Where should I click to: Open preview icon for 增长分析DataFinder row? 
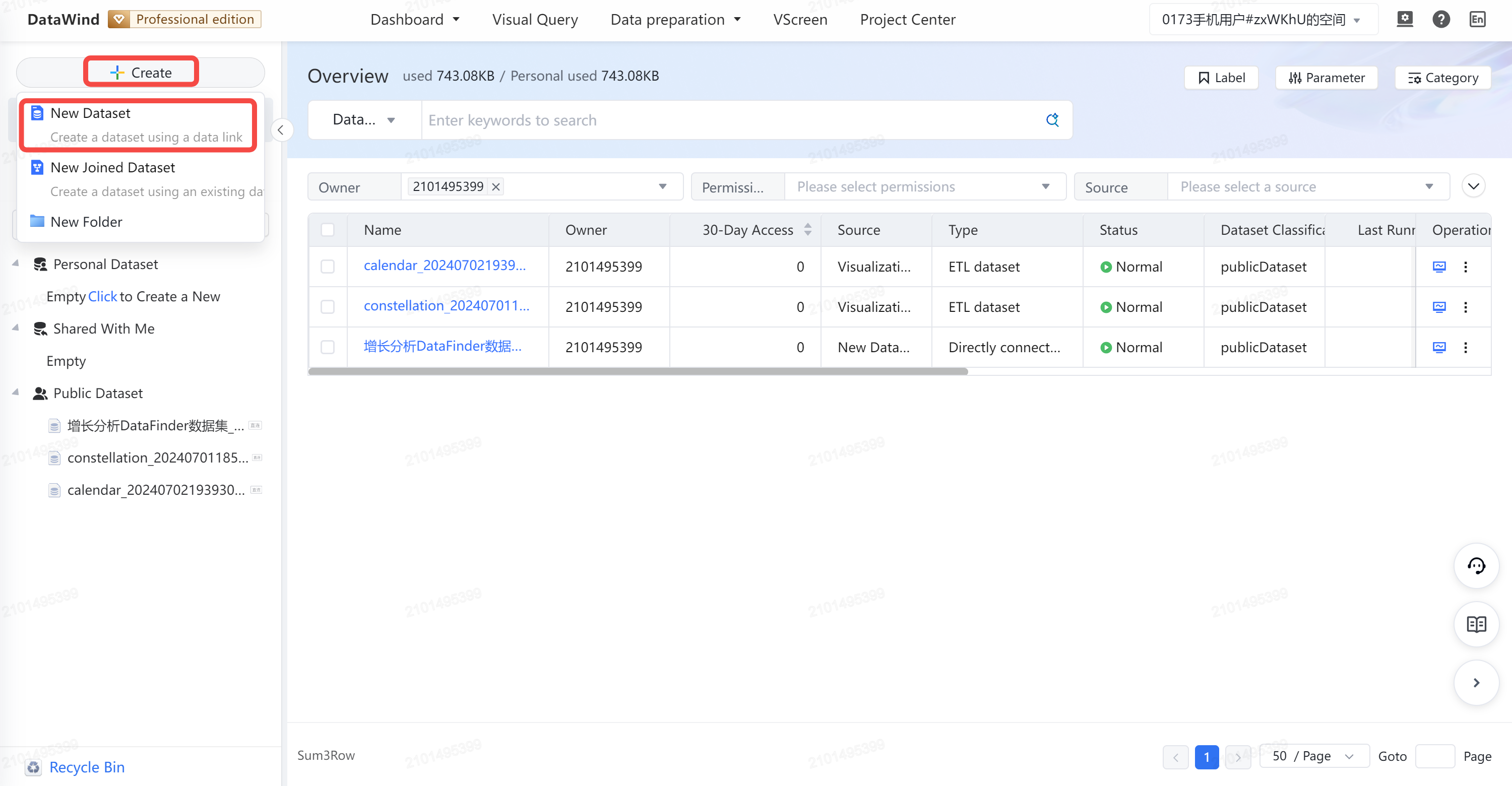point(1439,347)
